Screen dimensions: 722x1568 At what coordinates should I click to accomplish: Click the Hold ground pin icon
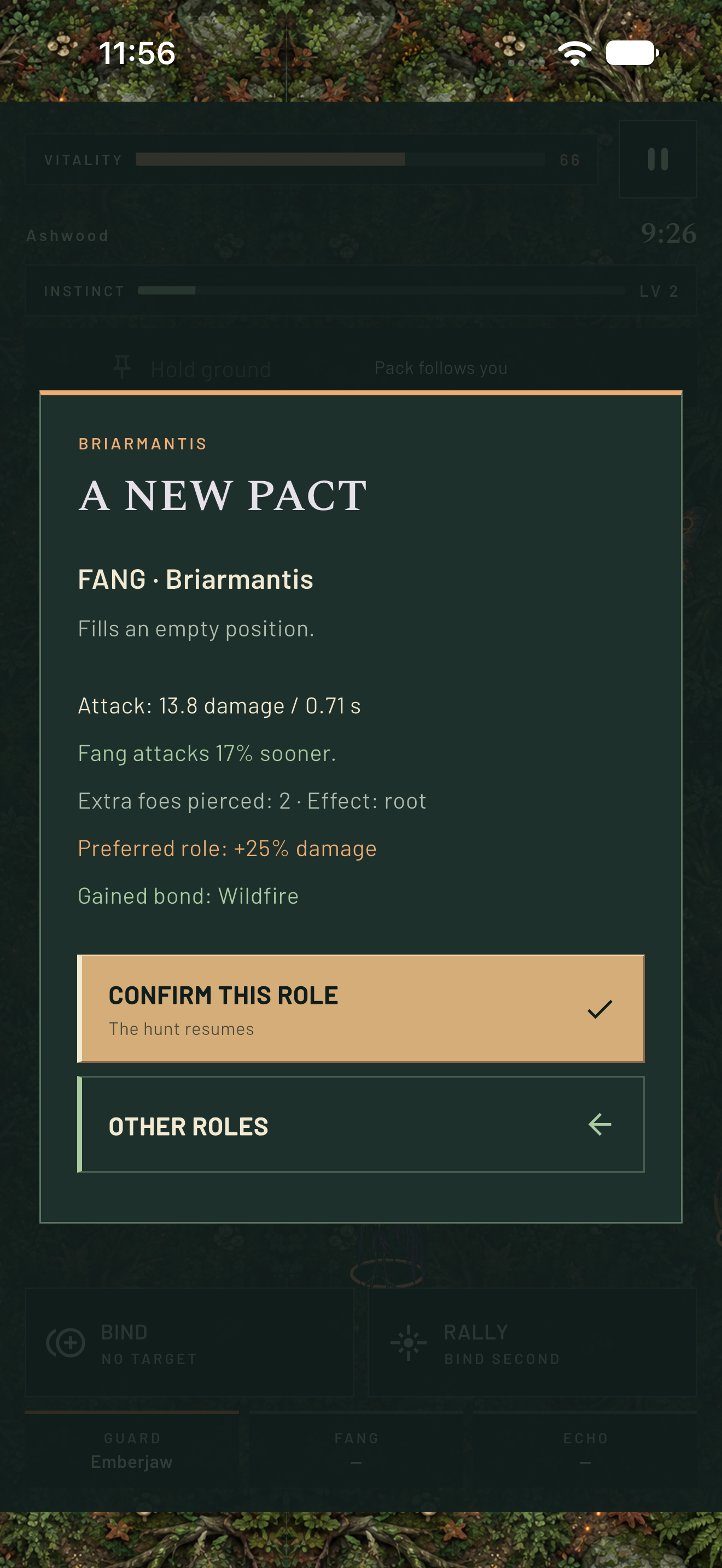click(122, 367)
